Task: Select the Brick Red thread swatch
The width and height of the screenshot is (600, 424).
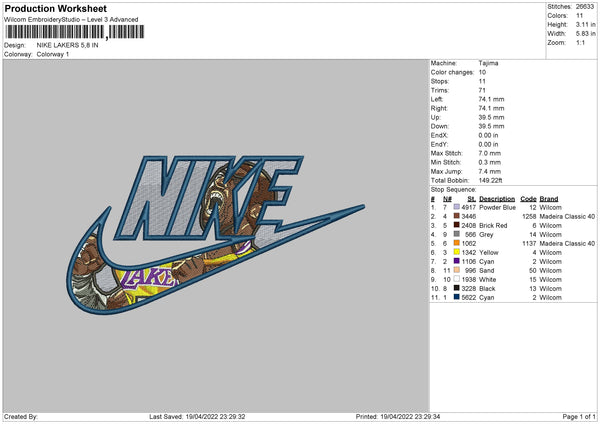Action: click(457, 225)
